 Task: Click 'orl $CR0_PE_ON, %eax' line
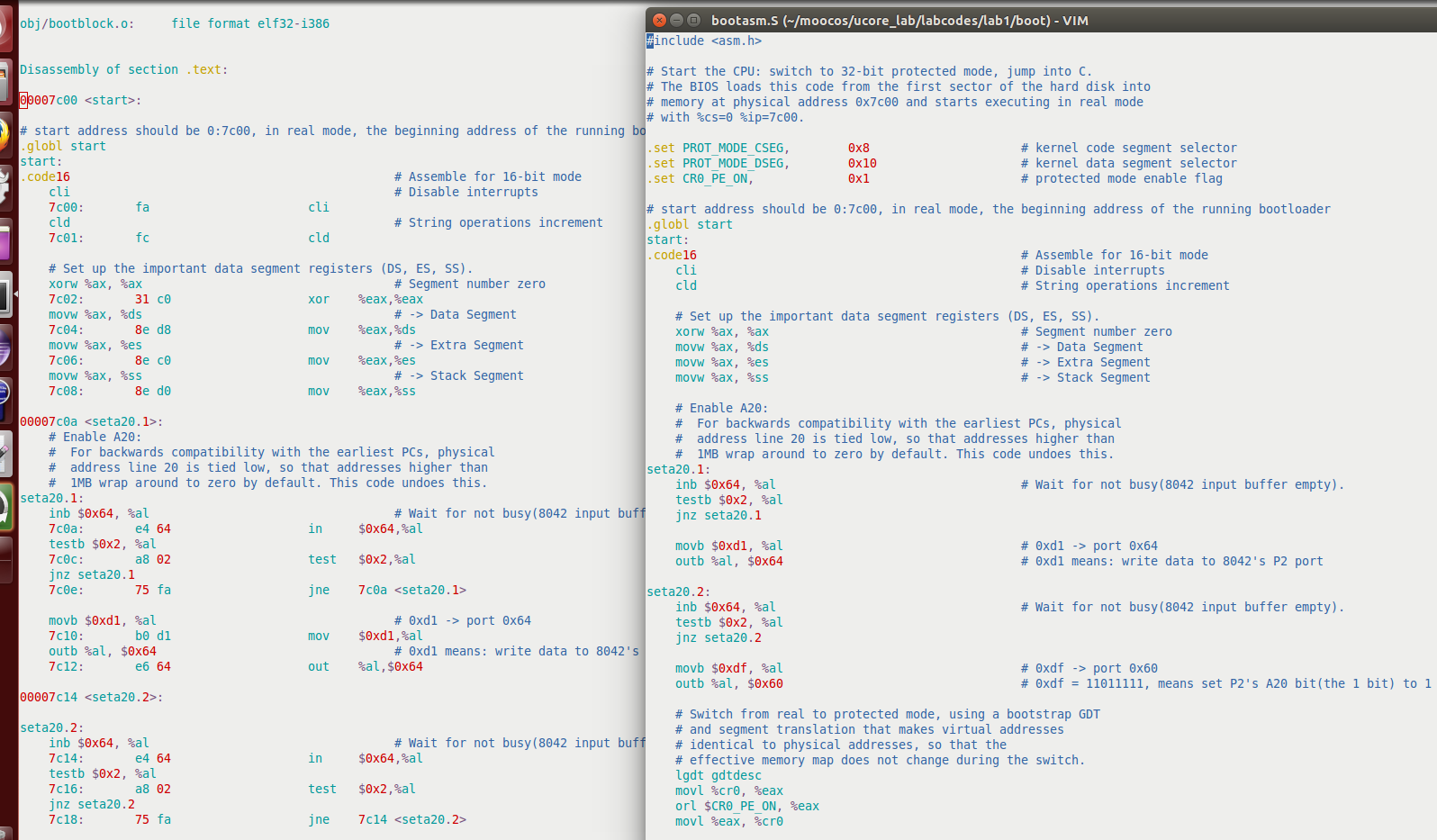click(x=746, y=806)
